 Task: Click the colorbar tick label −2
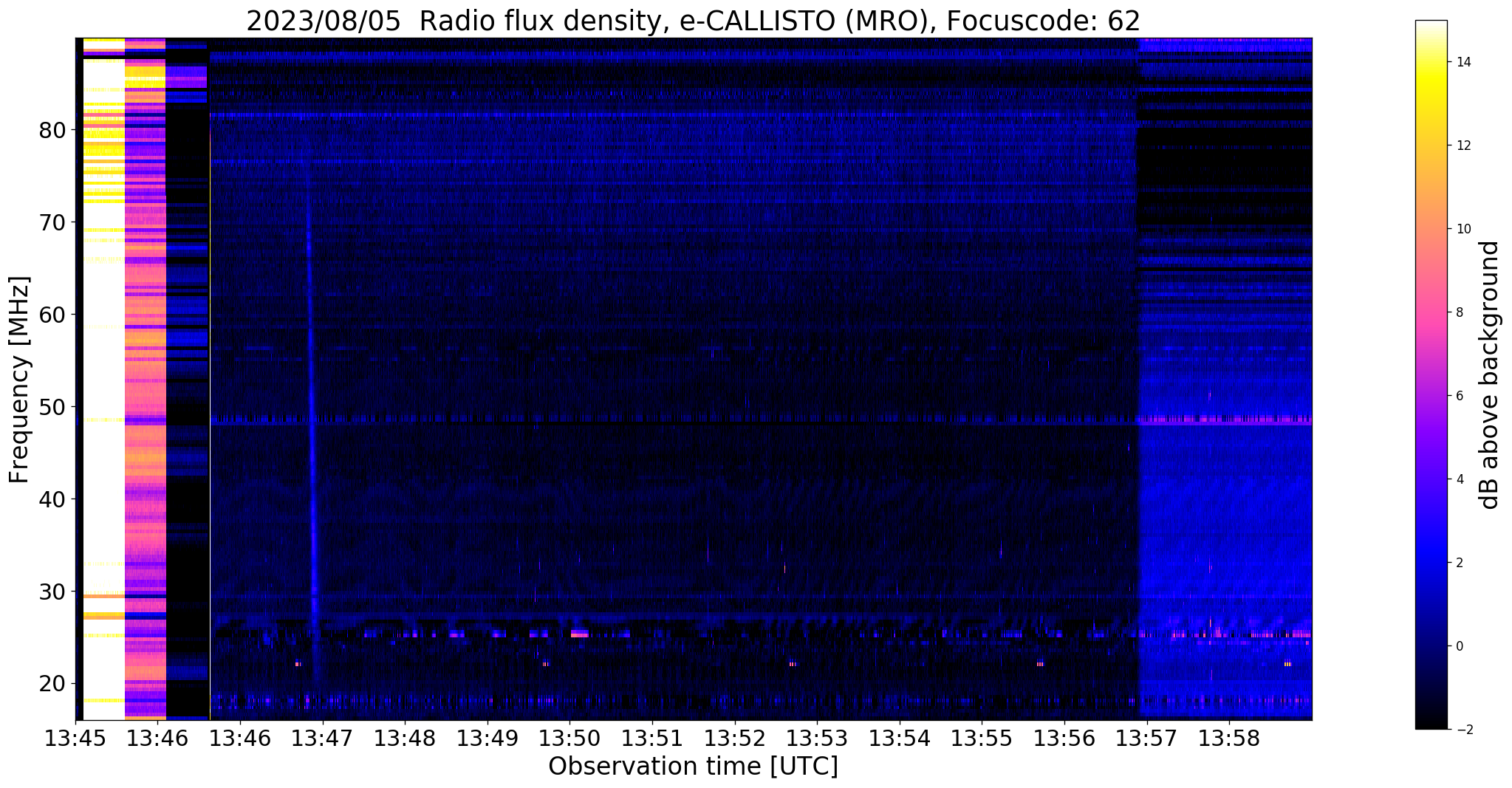pos(1463,730)
